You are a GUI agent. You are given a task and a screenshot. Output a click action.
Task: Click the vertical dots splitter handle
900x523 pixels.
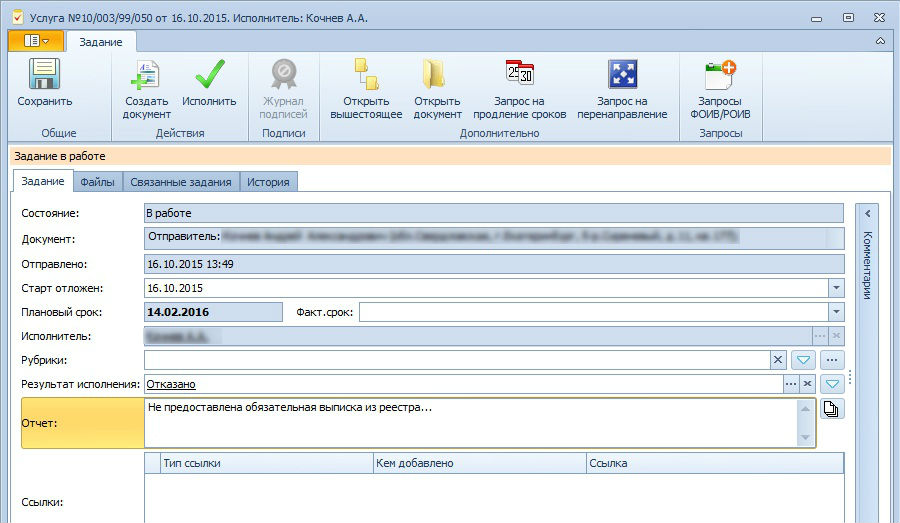pos(850,377)
